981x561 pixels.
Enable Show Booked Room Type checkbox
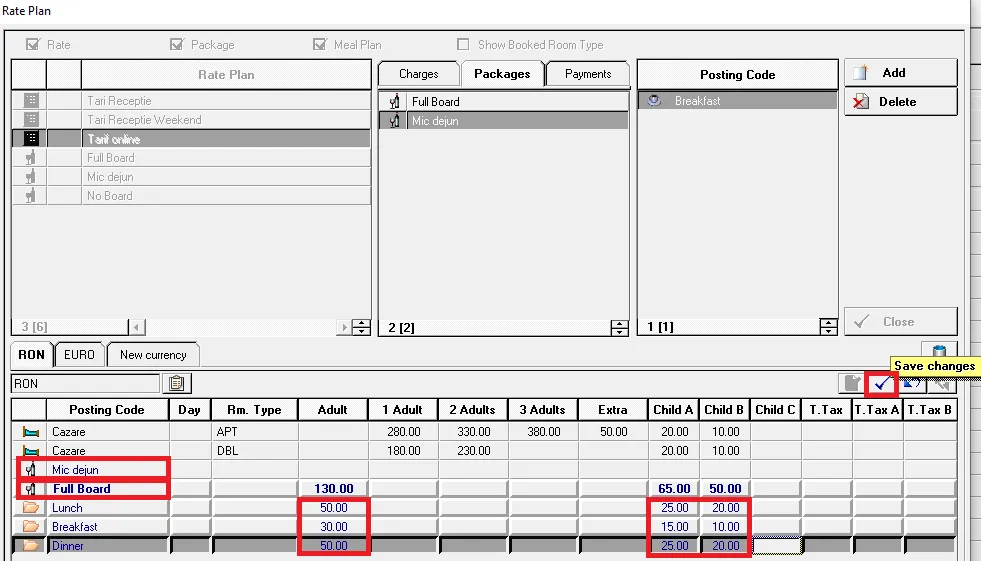point(463,44)
